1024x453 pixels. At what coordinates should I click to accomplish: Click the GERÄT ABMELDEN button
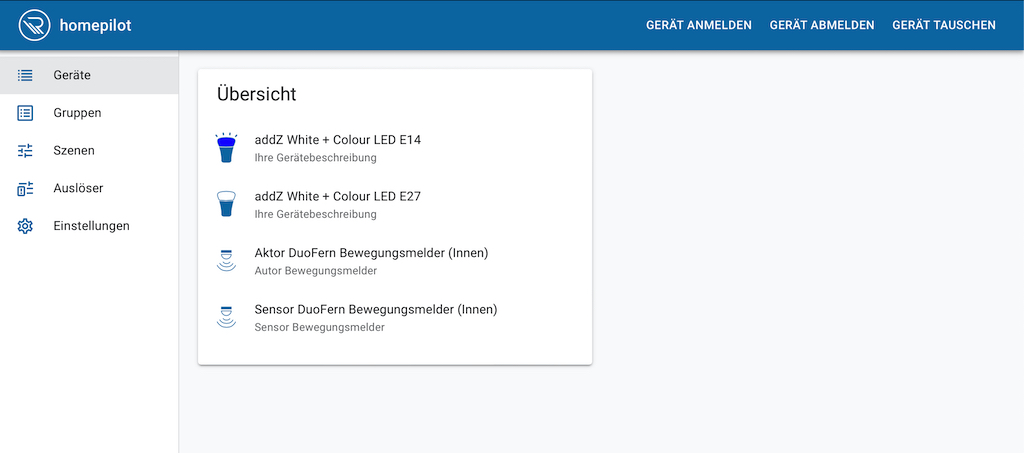(822, 25)
